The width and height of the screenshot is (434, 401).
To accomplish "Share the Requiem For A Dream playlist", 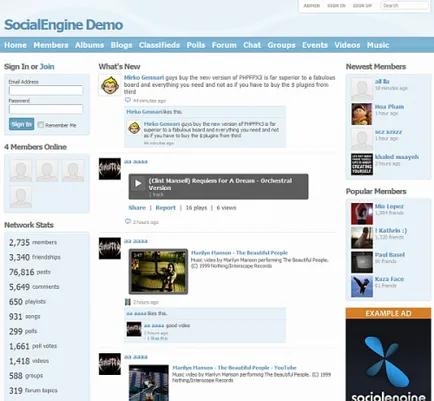I will (x=137, y=208).
